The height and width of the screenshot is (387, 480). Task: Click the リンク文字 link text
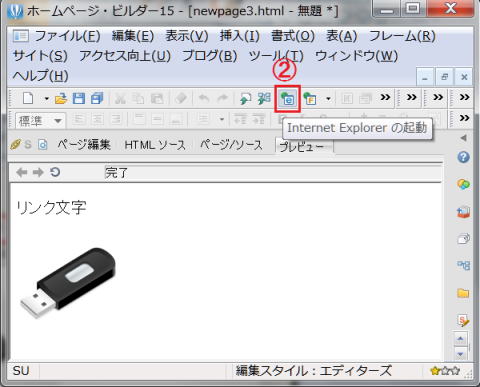(51, 207)
